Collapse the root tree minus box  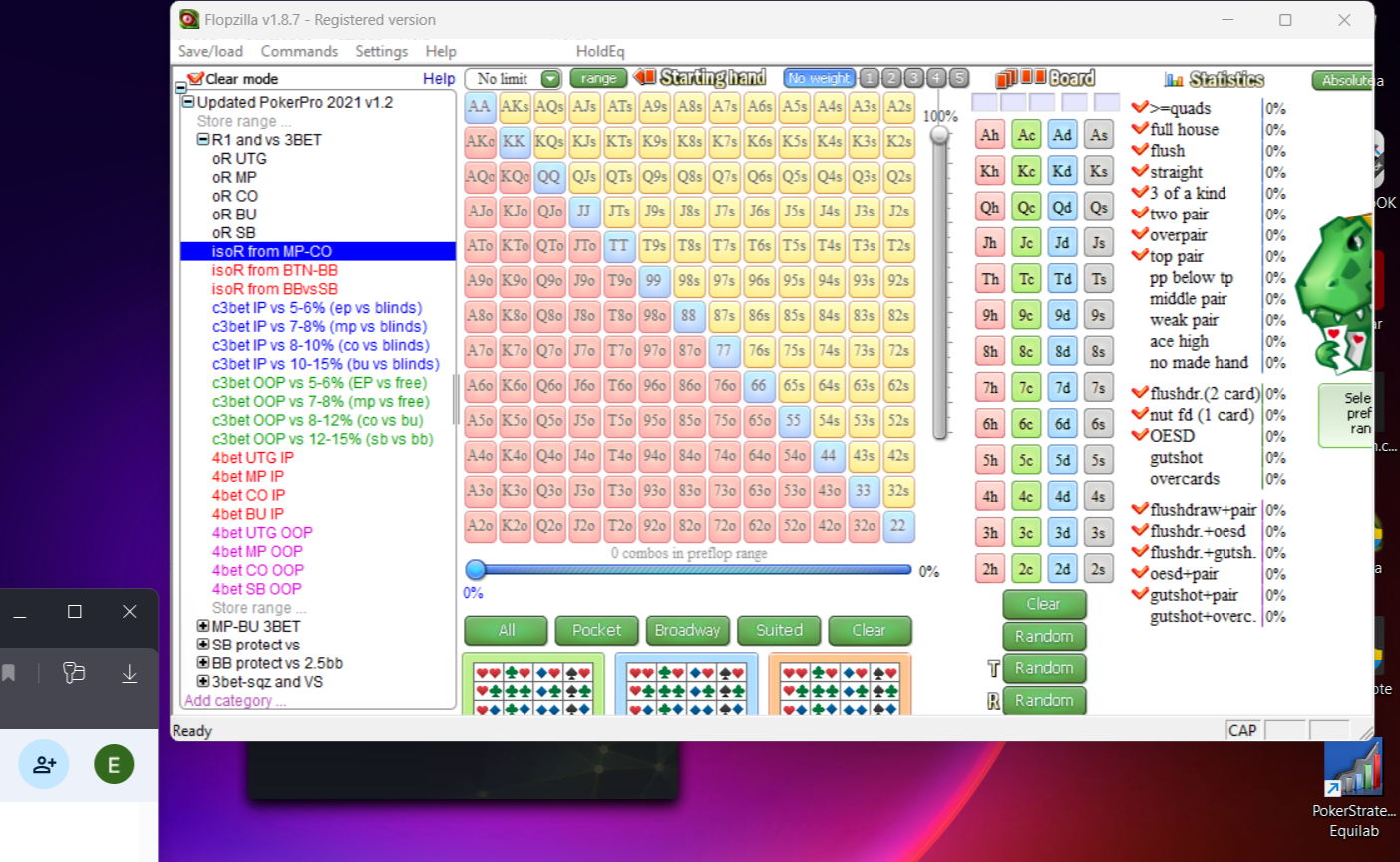click(x=180, y=87)
